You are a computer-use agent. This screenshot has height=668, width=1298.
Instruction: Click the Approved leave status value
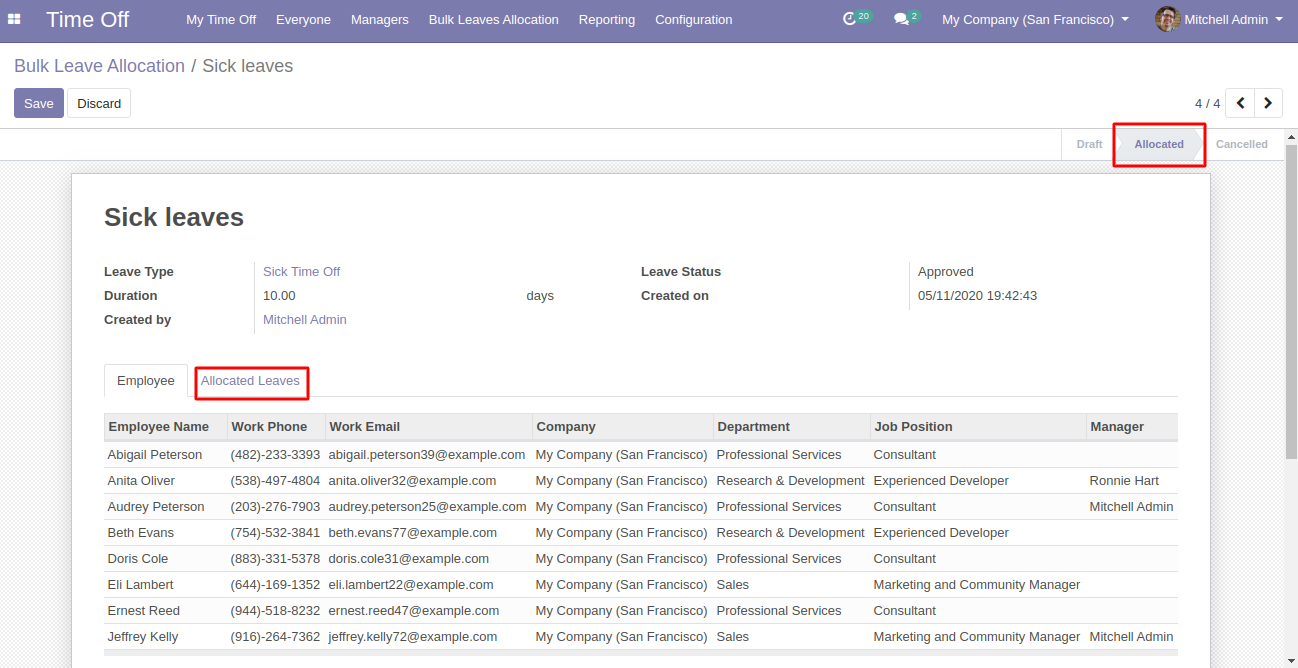(946, 272)
